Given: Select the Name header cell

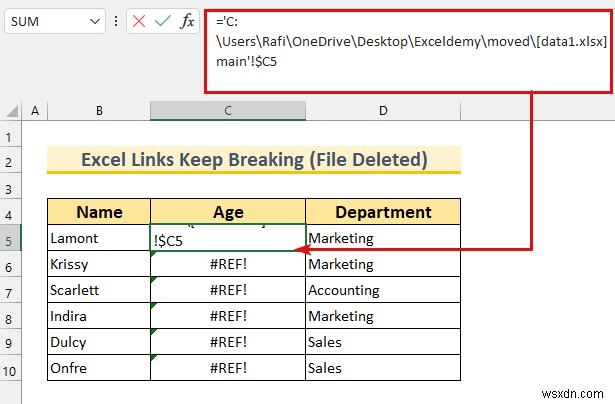Looking at the screenshot, I should point(99,212).
